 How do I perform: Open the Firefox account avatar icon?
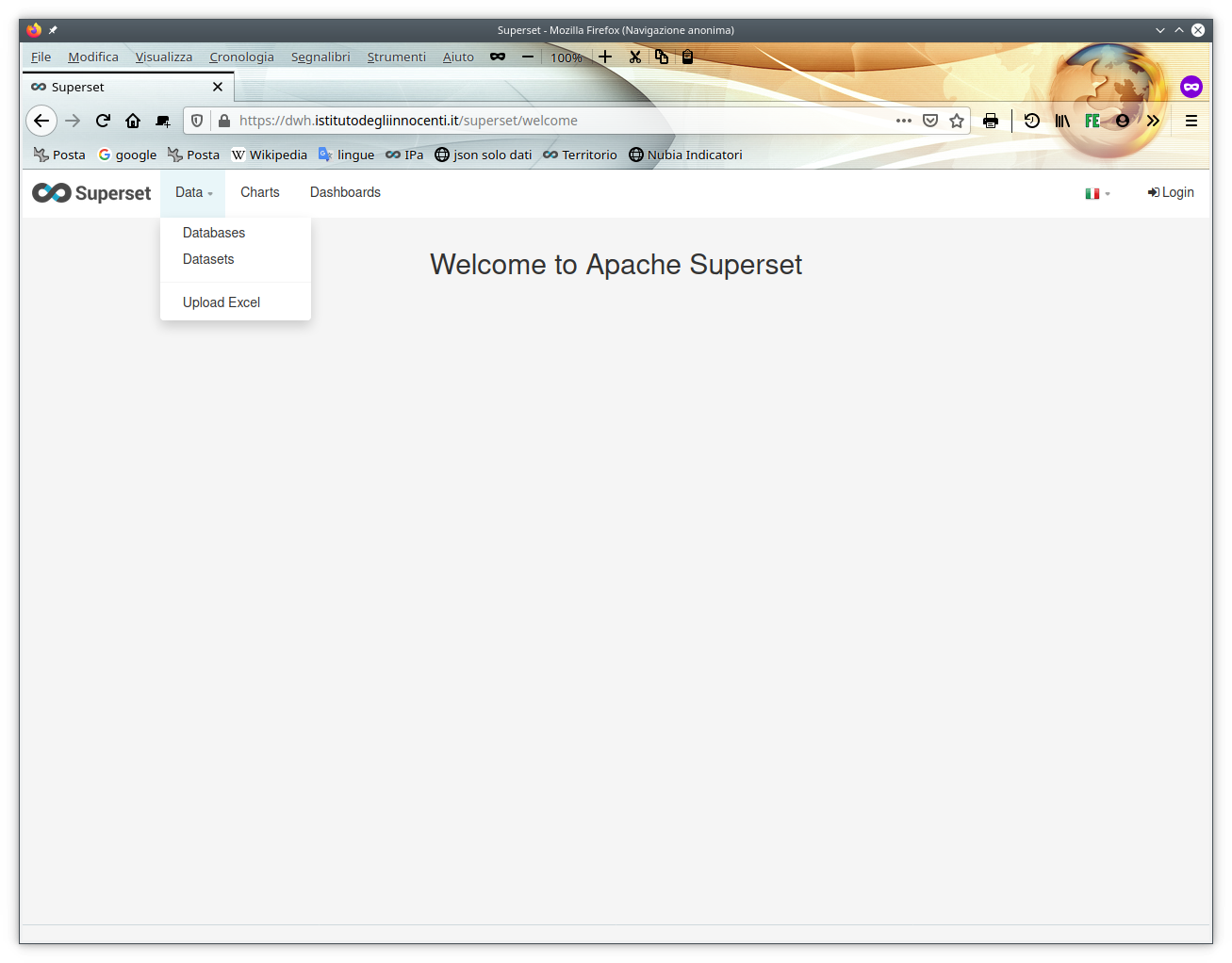[1123, 121]
